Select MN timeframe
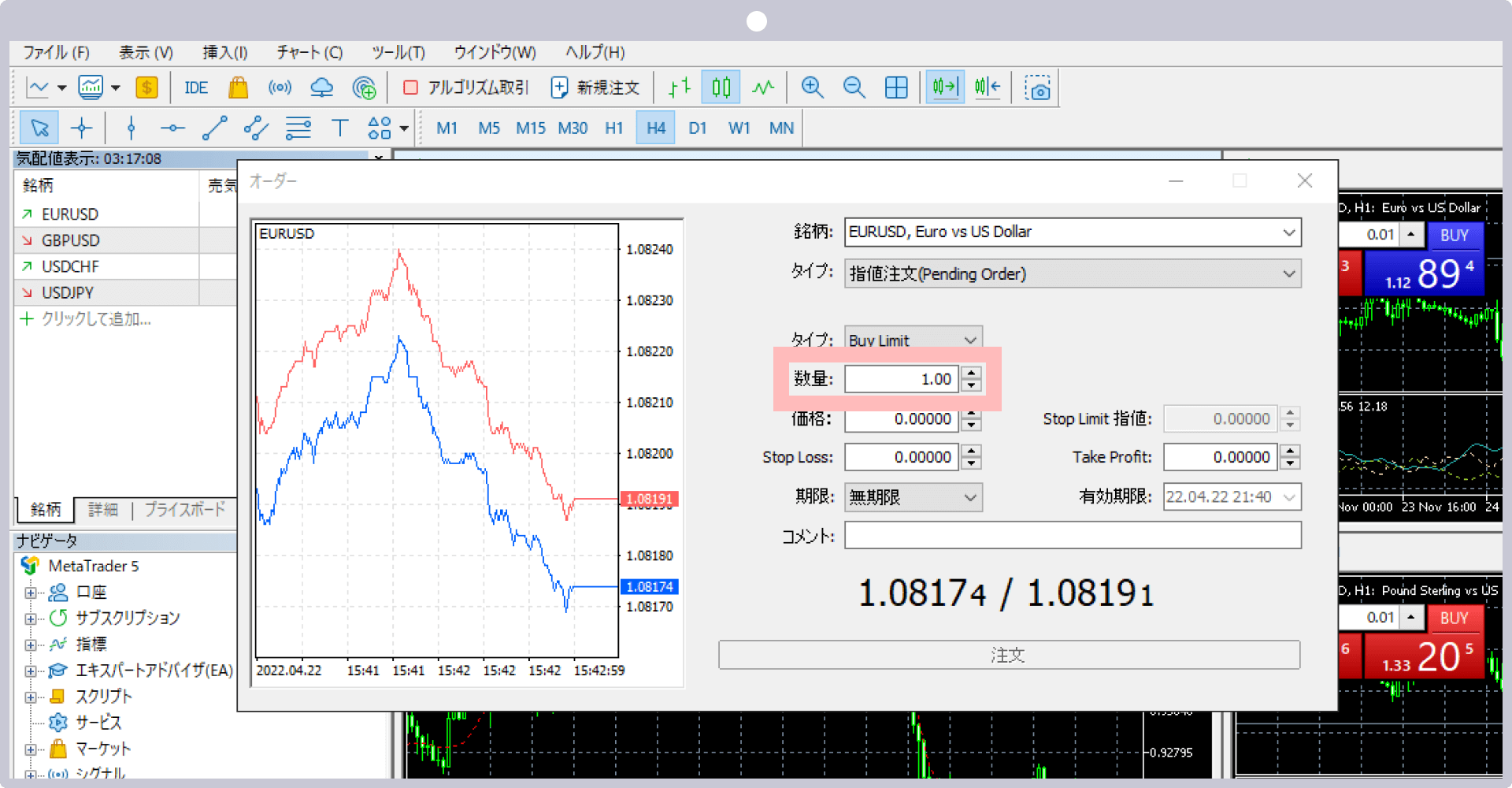1512x788 pixels. coord(781,128)
